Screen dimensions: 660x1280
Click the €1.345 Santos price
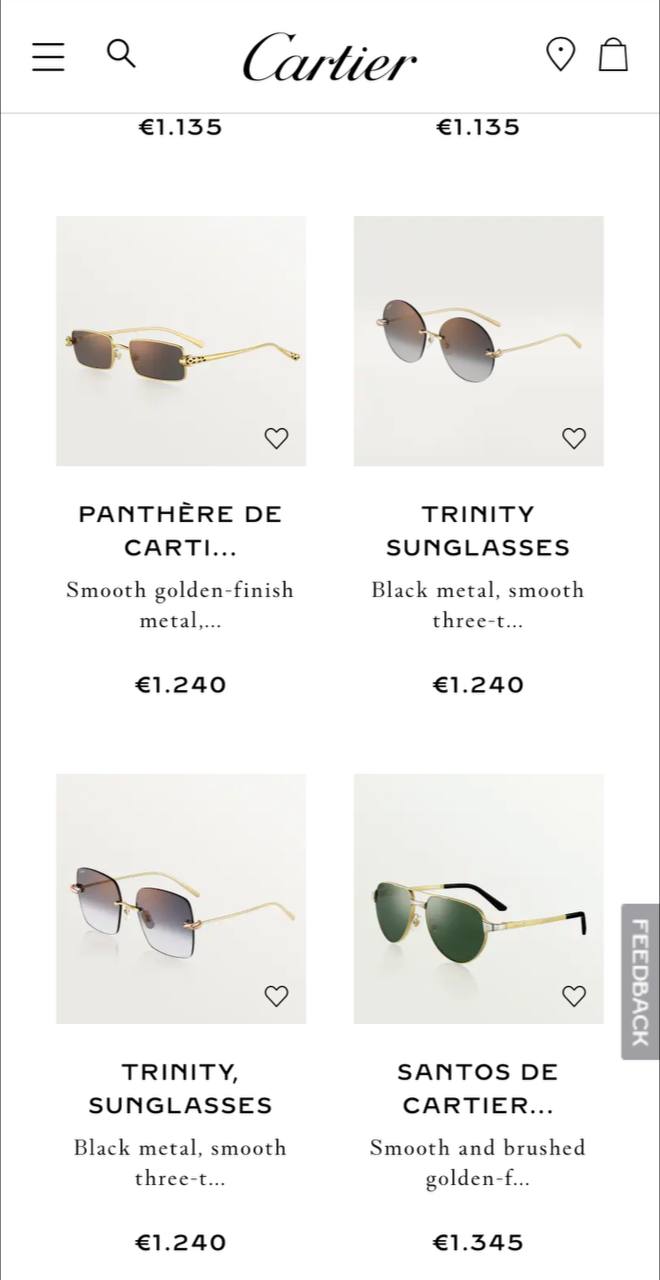[478, 1243]
